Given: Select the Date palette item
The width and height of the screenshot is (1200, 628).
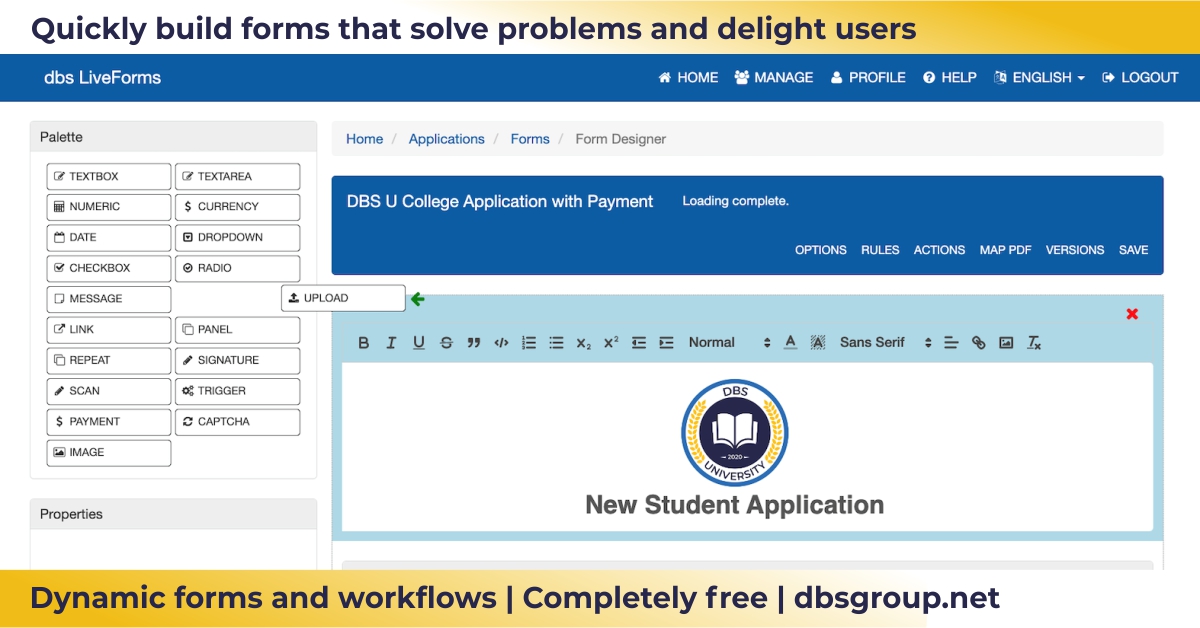Looking at the screenshot, I should point(109,238).
